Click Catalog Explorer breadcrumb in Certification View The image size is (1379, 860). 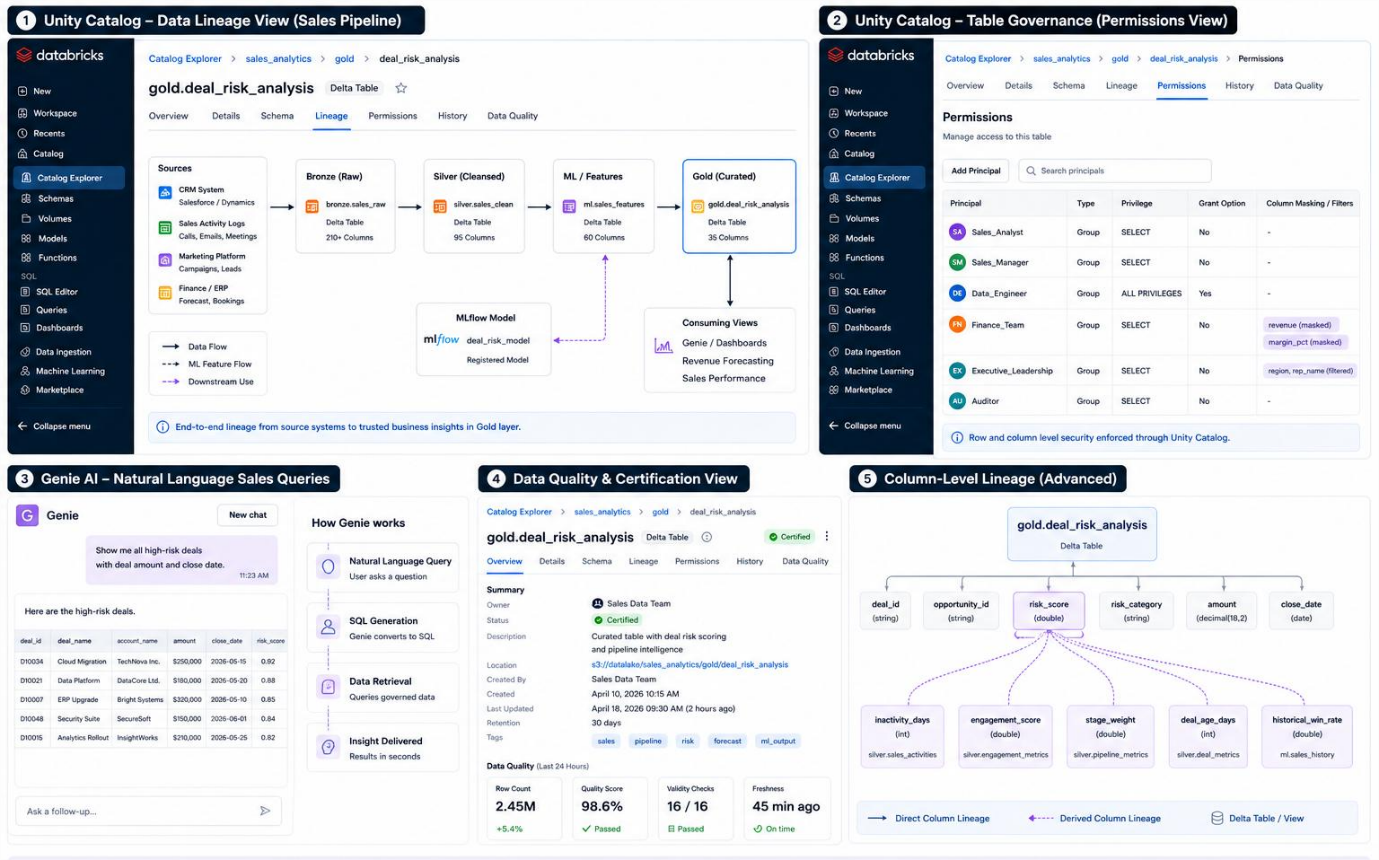click(x=519, y=512)
